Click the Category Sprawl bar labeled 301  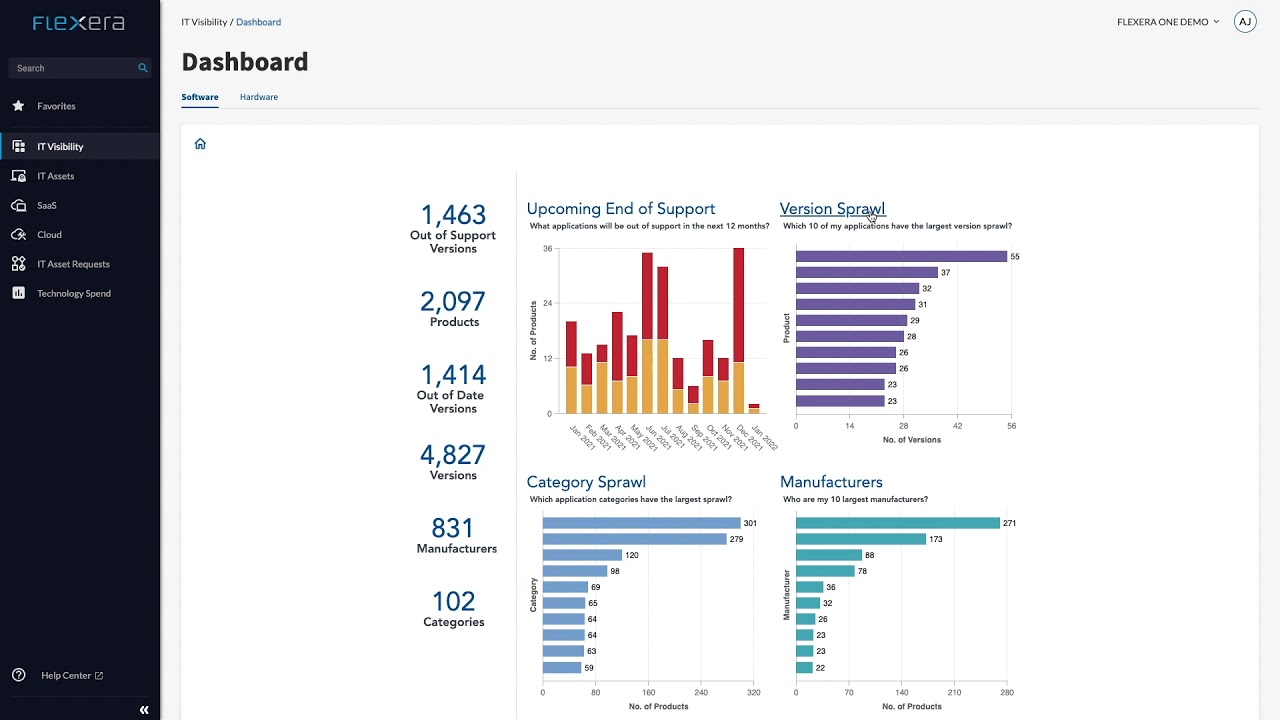(641, 523)
